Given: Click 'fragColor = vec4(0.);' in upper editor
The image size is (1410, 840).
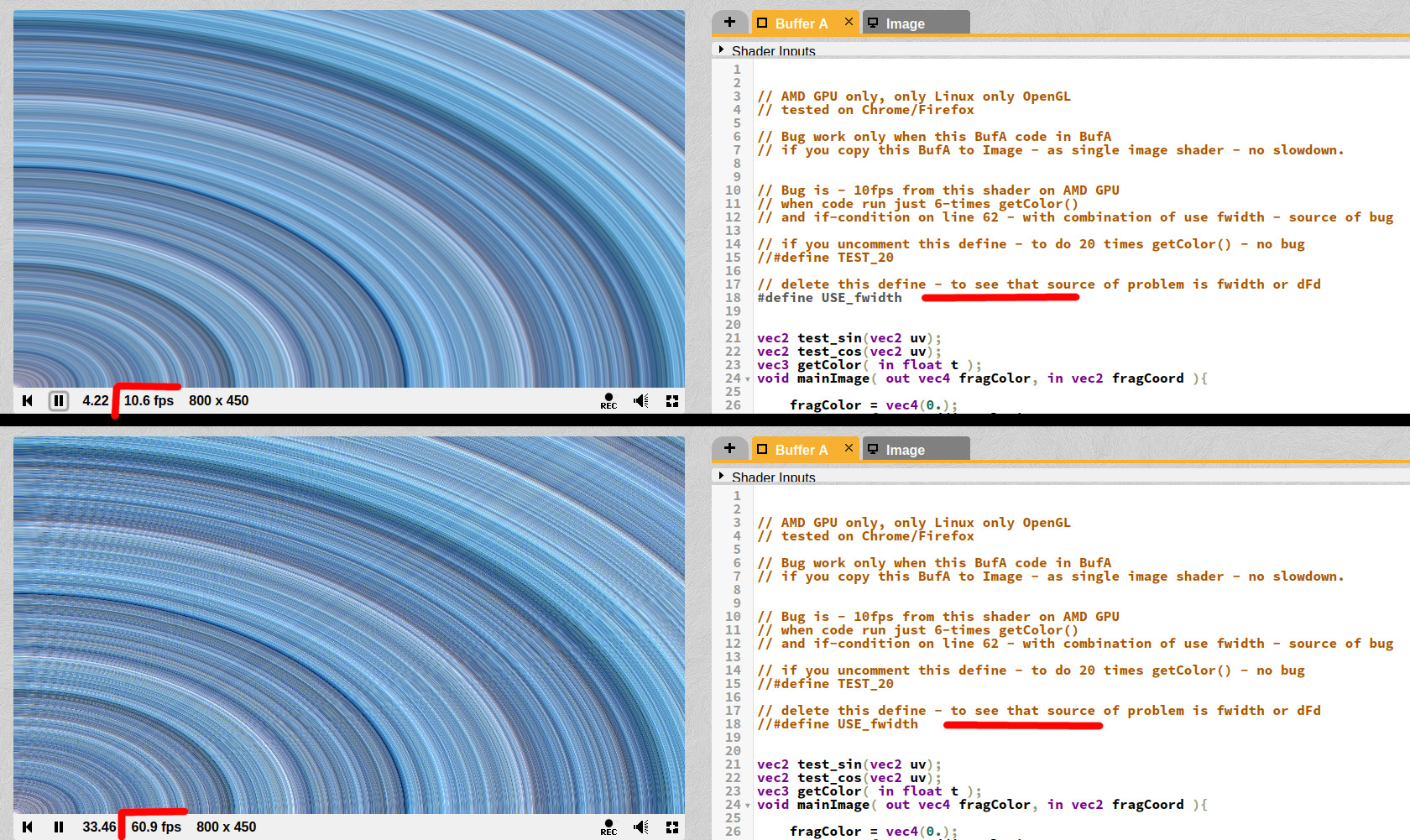Looking at the screenshot, I should (x=874, y=405).
